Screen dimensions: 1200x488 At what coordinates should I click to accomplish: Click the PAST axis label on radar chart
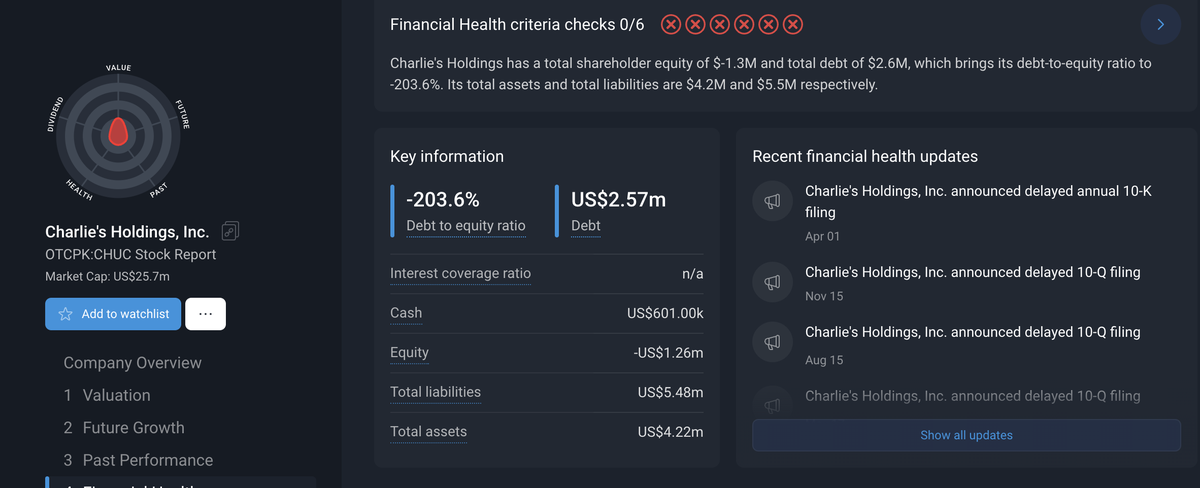(x=158, y=190)
